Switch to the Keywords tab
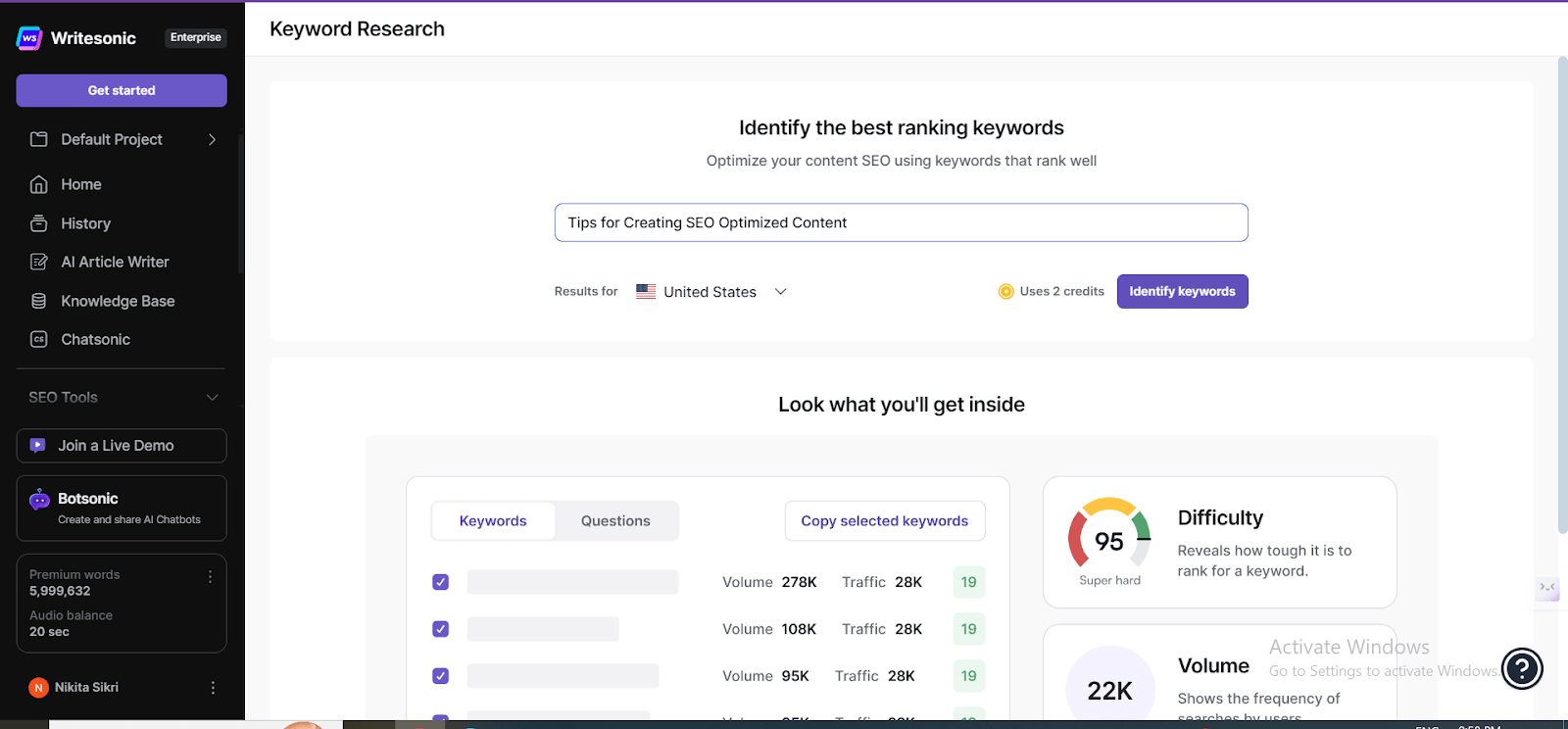The height and width of the screenshot is (729, 1568). pyautogui.click(x=493, y=521)
